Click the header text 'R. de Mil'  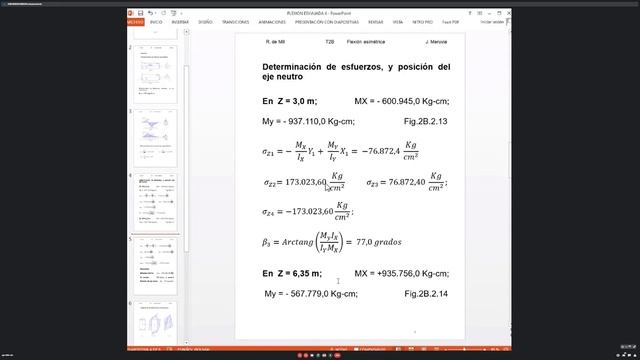pos(275,42)
